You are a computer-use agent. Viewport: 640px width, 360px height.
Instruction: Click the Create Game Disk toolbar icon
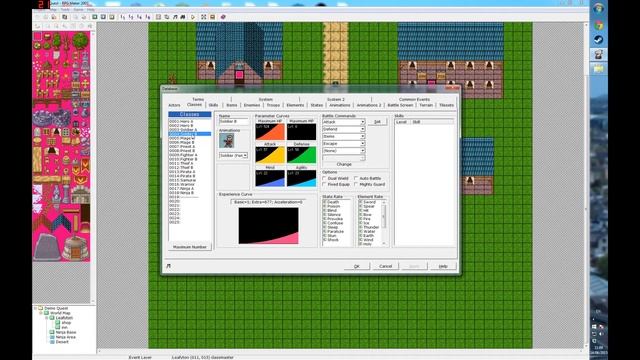tap(64, 17)
